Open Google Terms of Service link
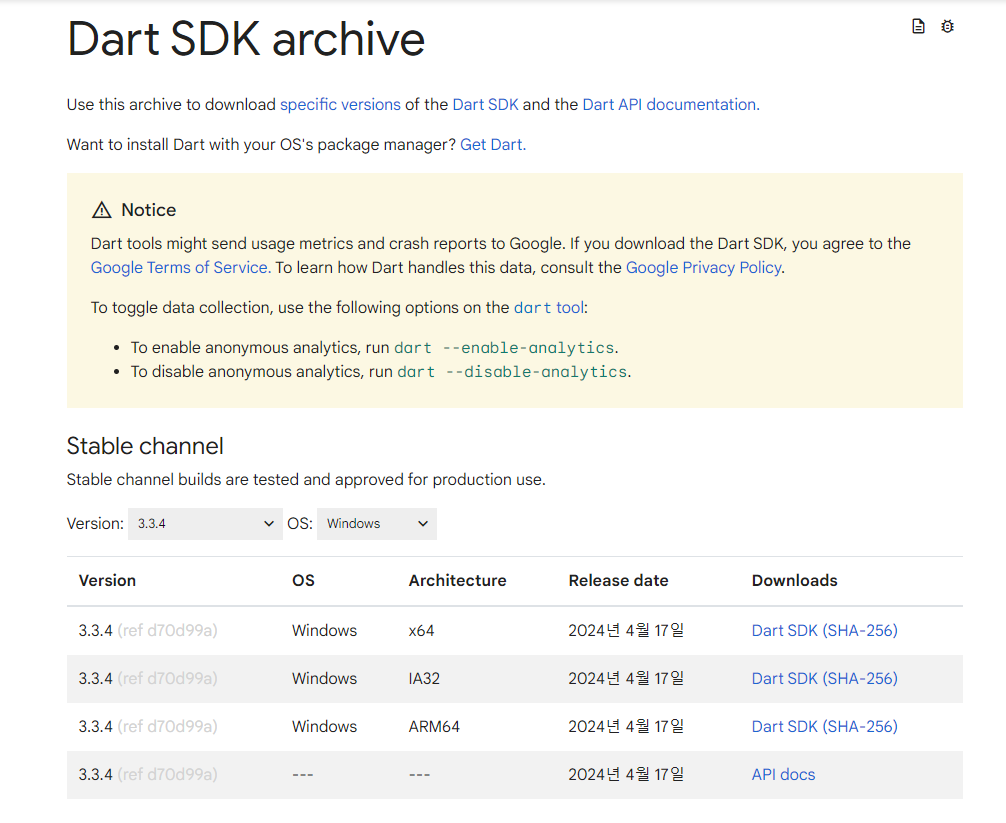Image resolution: width=1006 pixels, height=823 pixels. [179, 267]
